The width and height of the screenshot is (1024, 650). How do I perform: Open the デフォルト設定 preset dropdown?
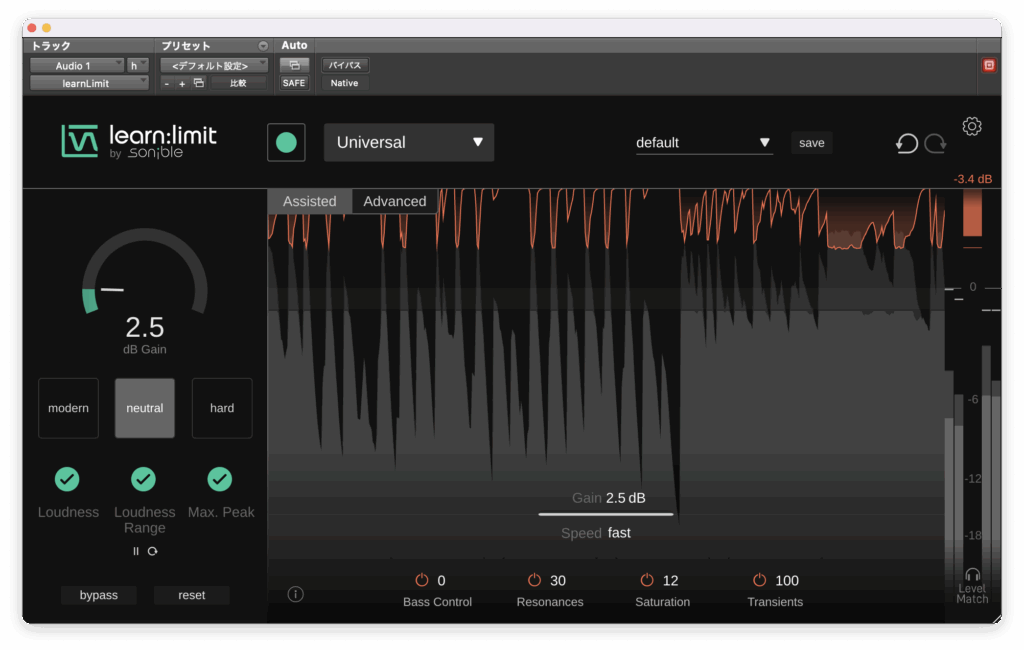(214, 65)
